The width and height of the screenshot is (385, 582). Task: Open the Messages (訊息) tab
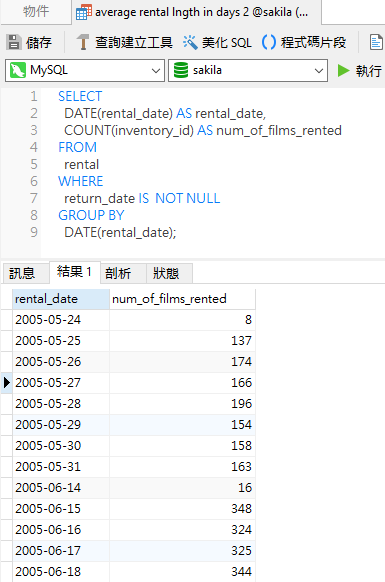[x=22, y=273]
